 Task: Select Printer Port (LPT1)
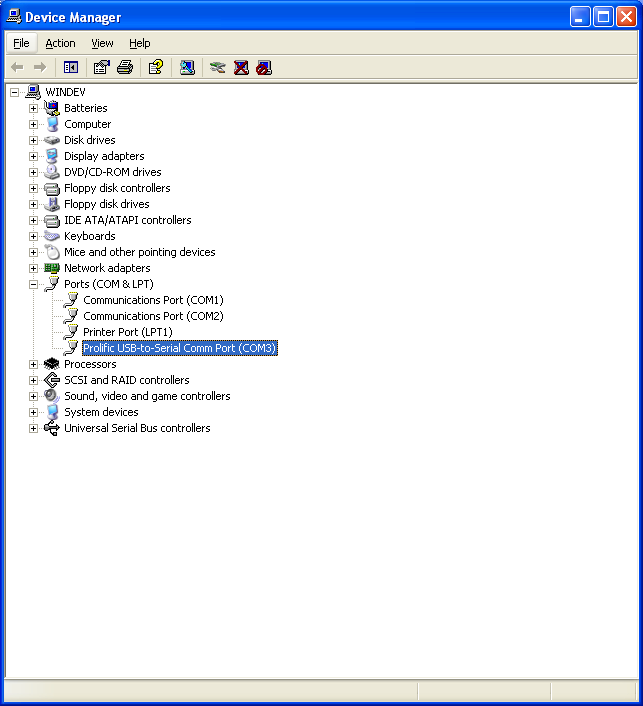pyautogui.click(x=128, y=332)
